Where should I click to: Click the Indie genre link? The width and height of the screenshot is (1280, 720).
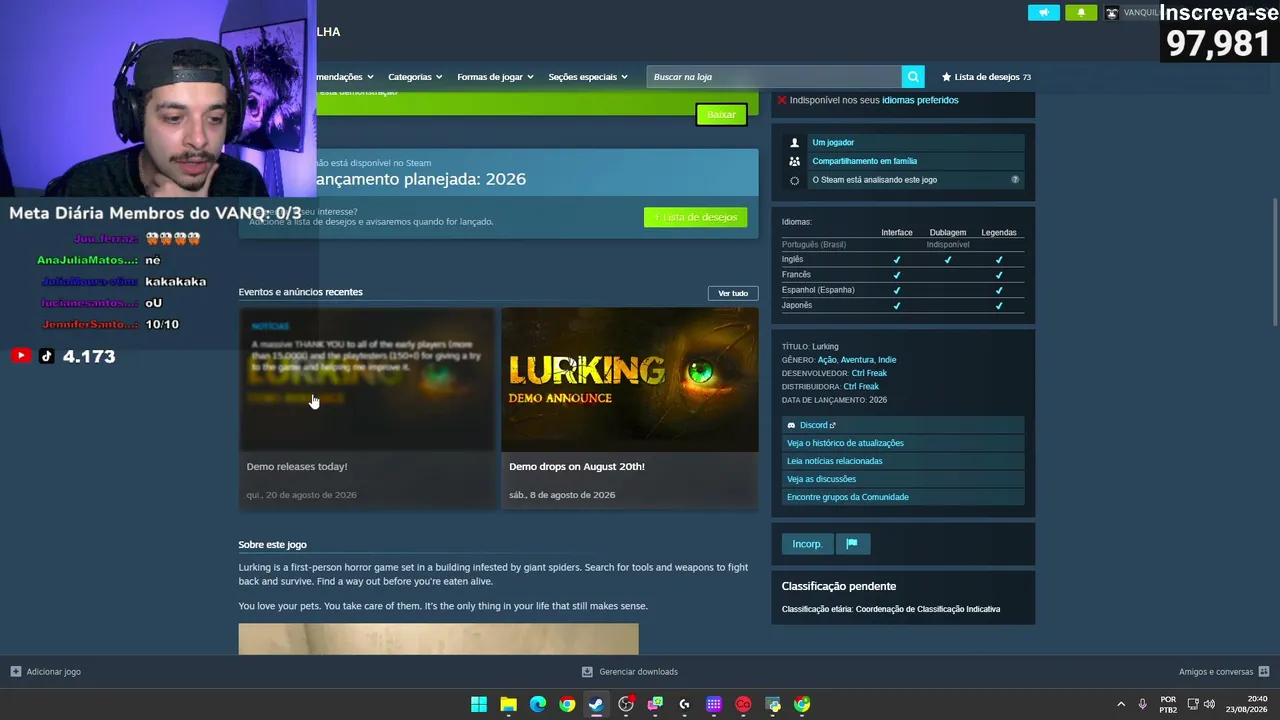887,360
